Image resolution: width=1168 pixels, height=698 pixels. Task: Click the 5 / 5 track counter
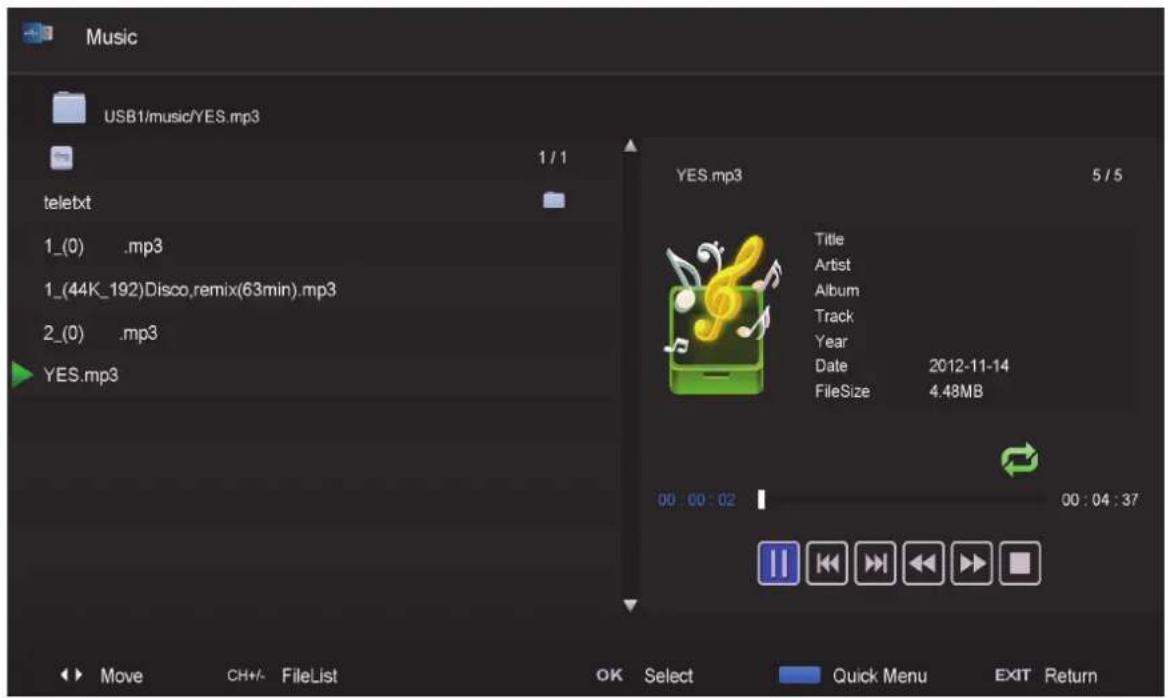(x=1107, y=175)
